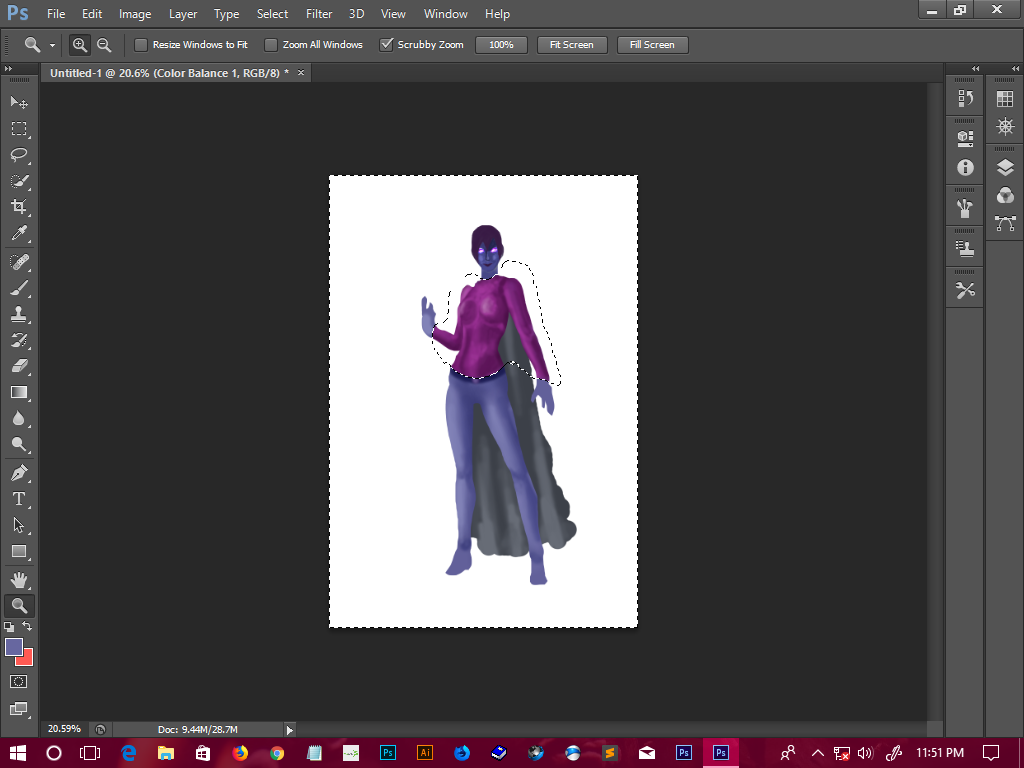This screenshot has width=1024, height=768.
Task: Open the Layer menu
Action: 183,14
